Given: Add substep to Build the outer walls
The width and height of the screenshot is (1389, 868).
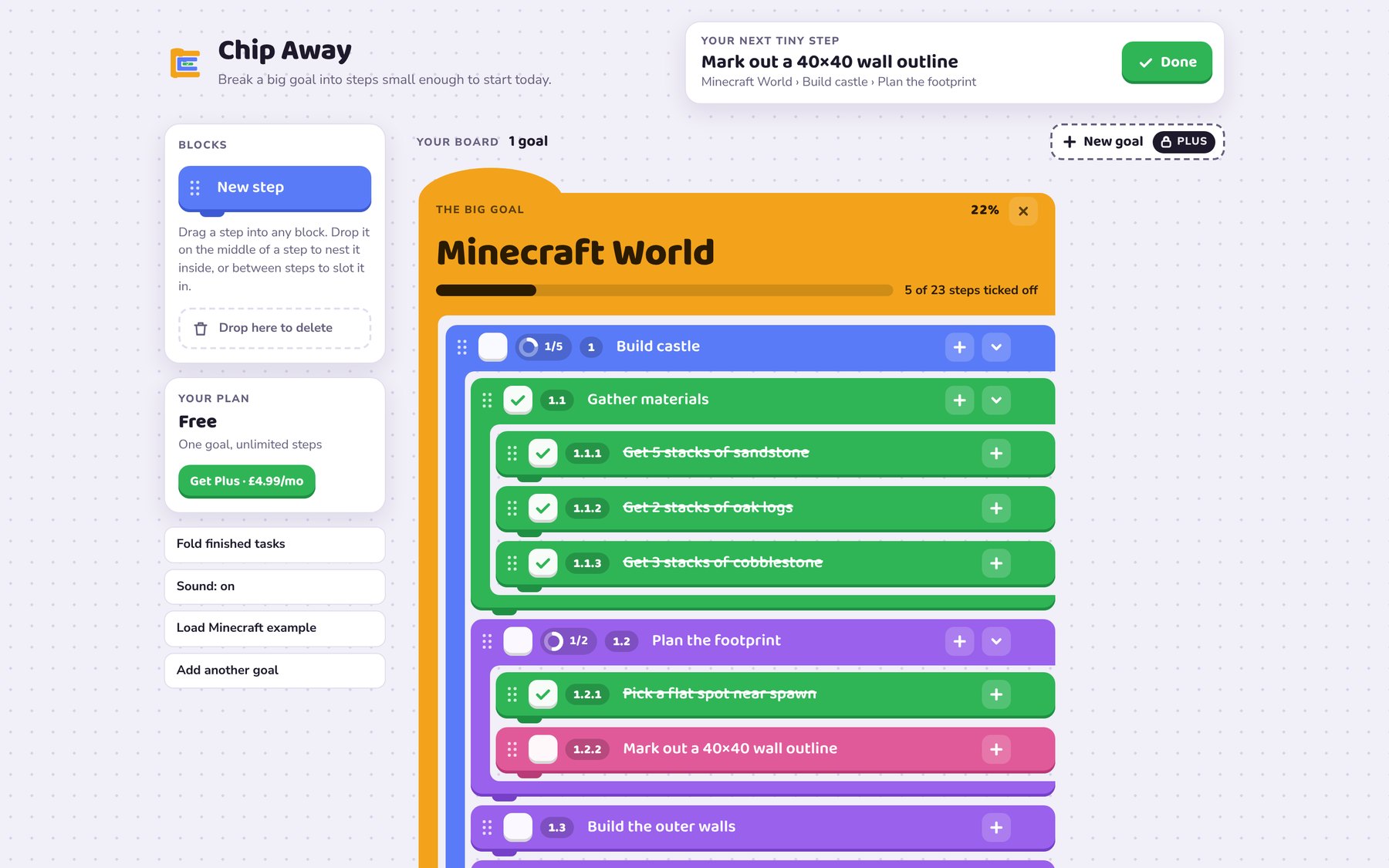Looking at the screenshot, I should [x=996, y=828].
